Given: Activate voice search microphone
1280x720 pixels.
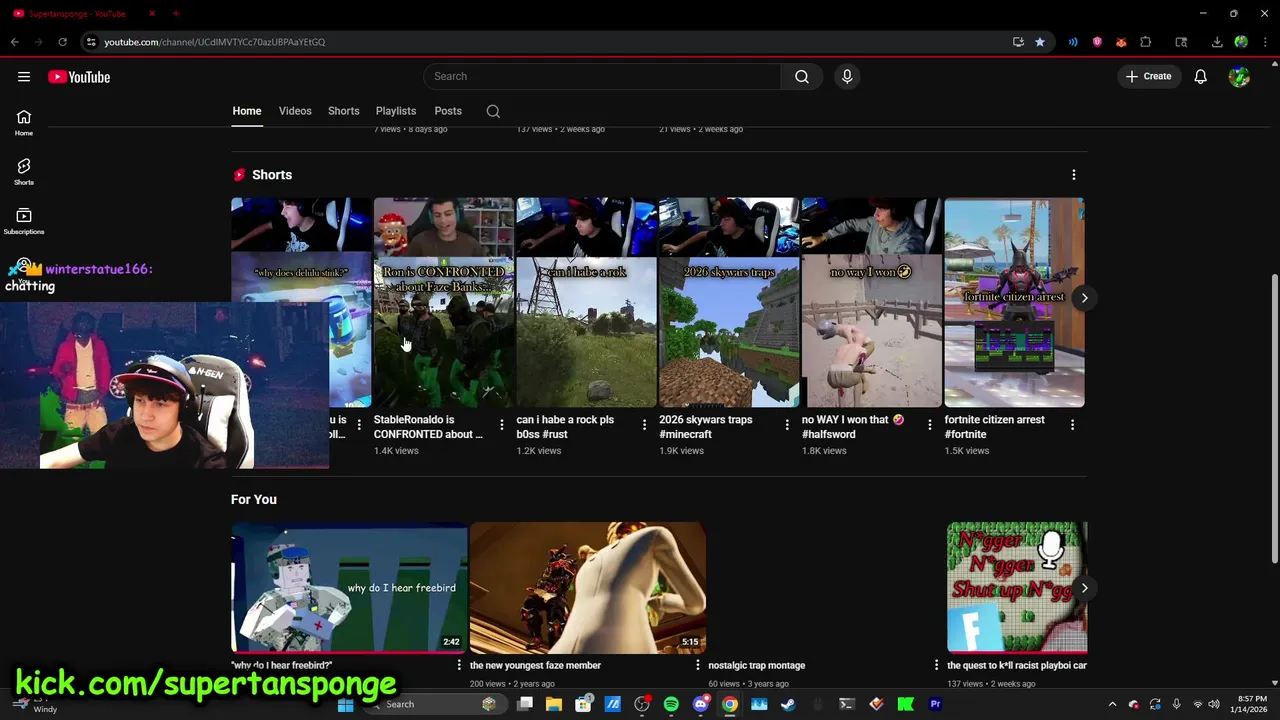Looking at the screenshot, I should pyautogui.click(x=847, y=76).
